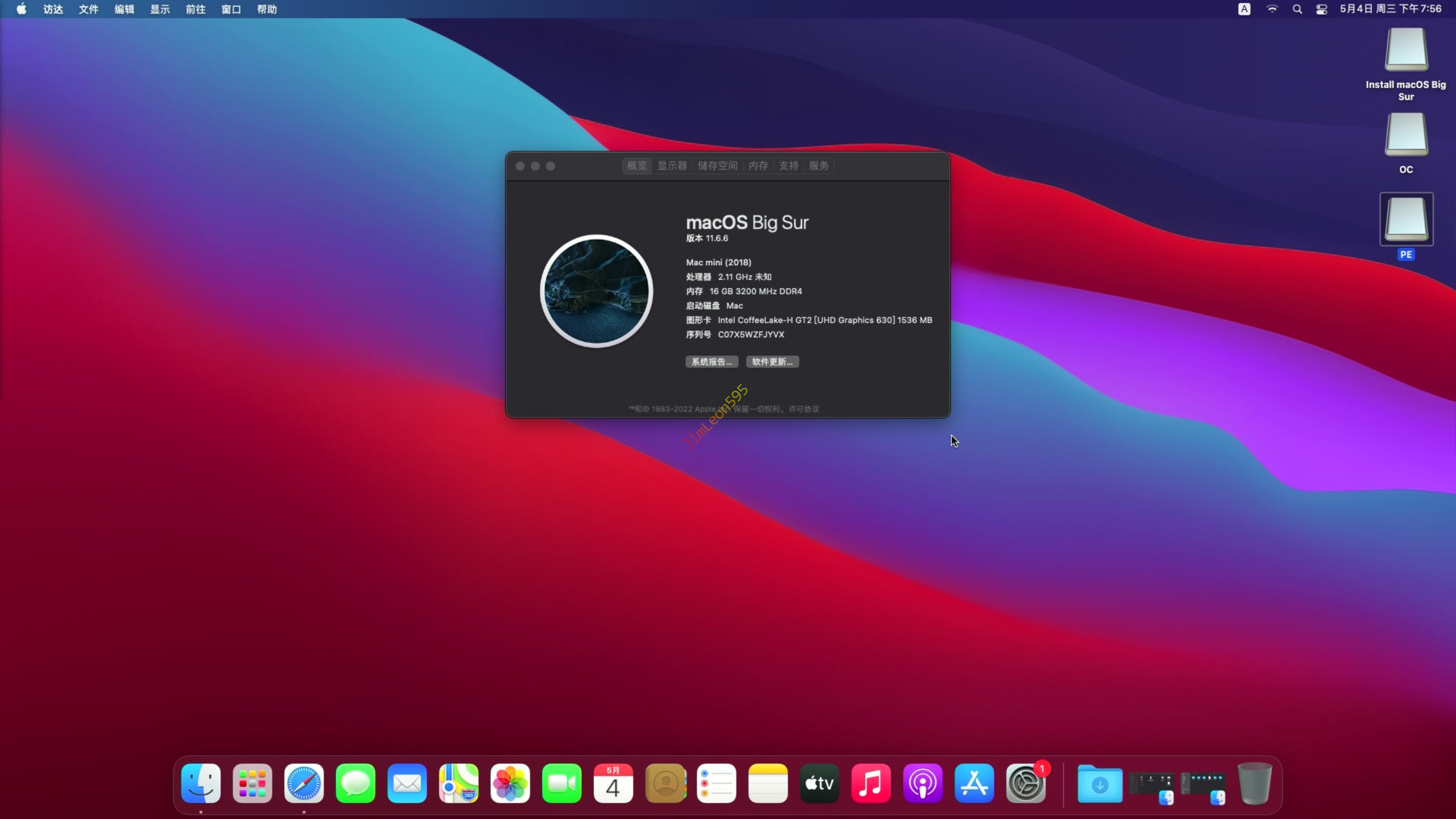The width and height of the screenshot is (1456, 819).
Task: Click the 软件更新... button
Action: pos(772,362)
